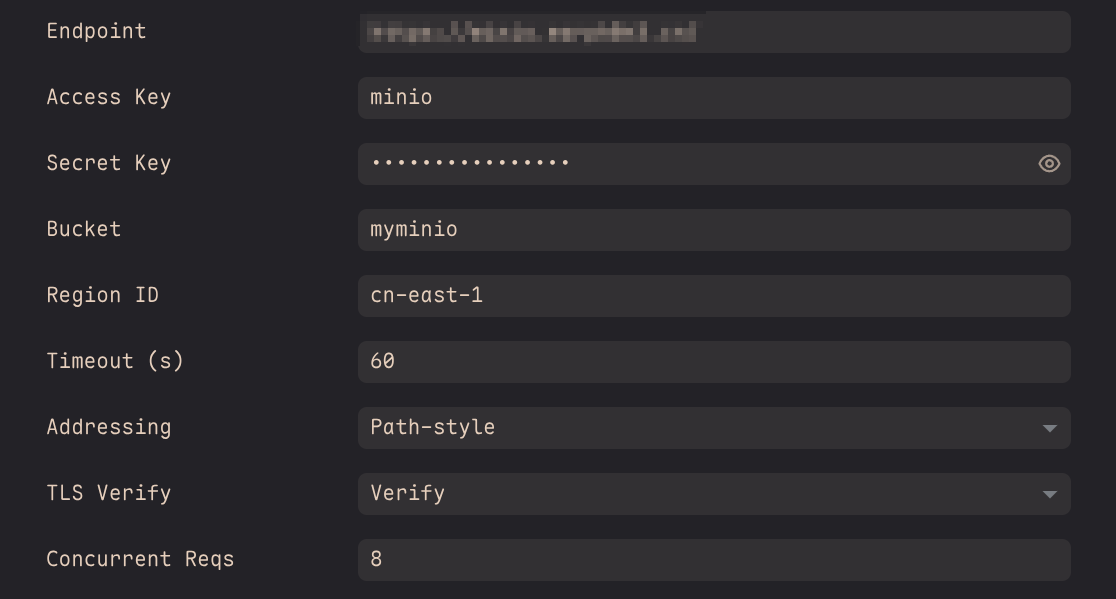Open the Addressing Path-style dropdown

pos(700,428)
